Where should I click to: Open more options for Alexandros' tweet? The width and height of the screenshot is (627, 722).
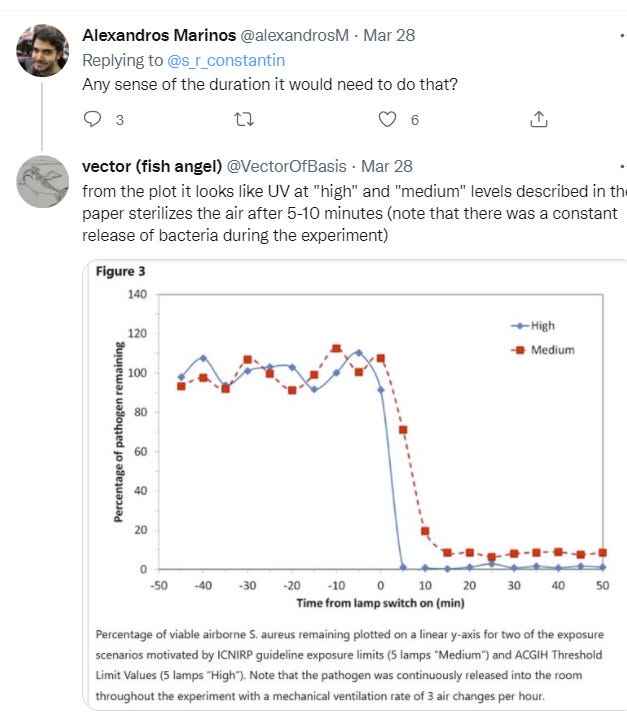(622, 35)
